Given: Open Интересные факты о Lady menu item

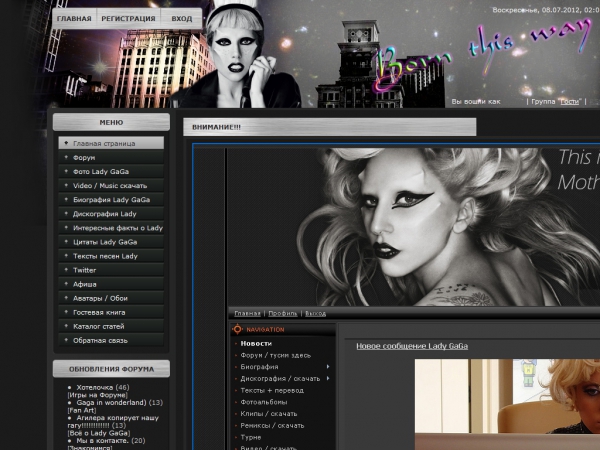Looking at the screenshot, I should point(111,228).
